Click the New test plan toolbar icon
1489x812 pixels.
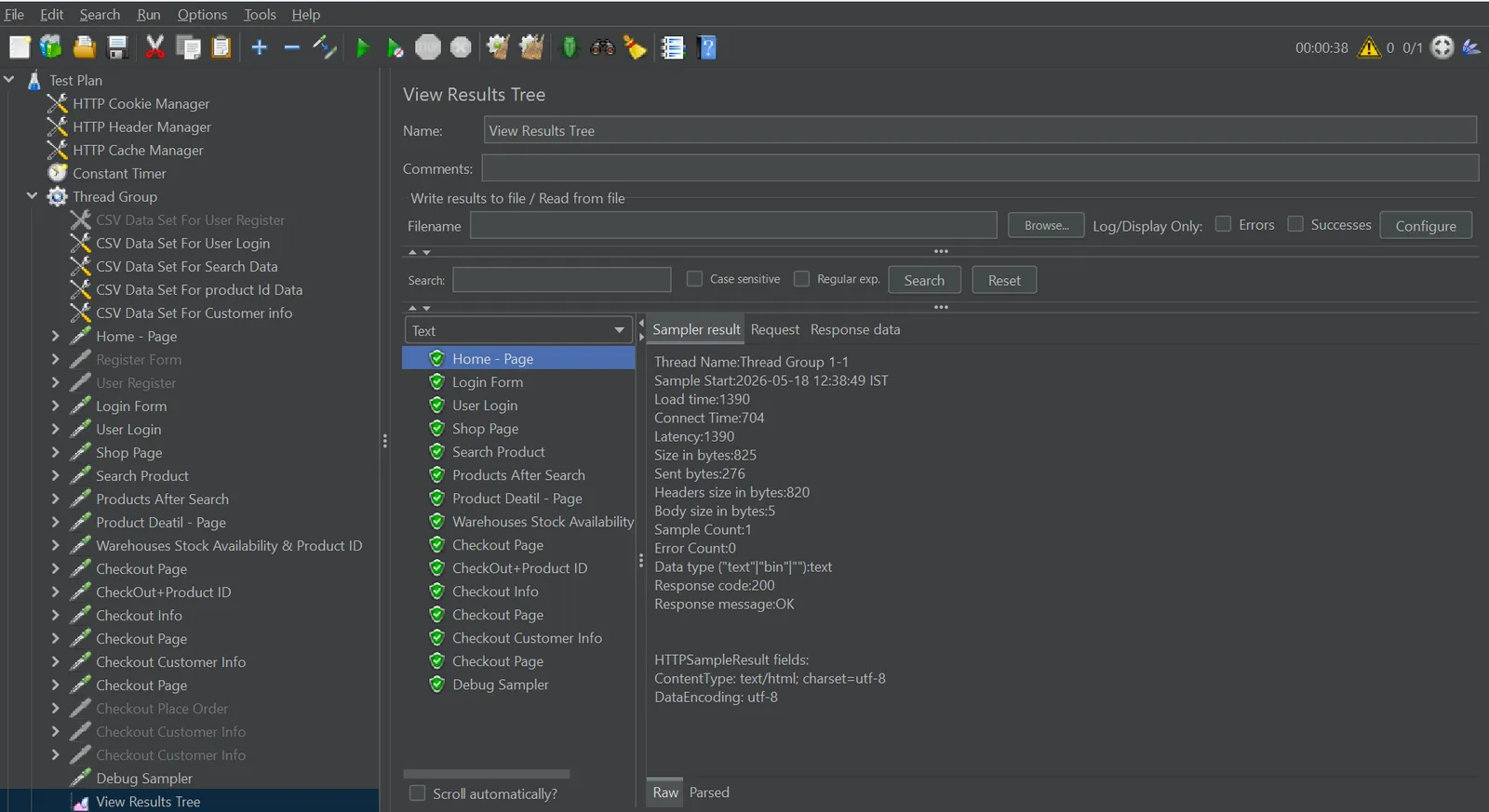pyautogui.click(x=20, y=47)
